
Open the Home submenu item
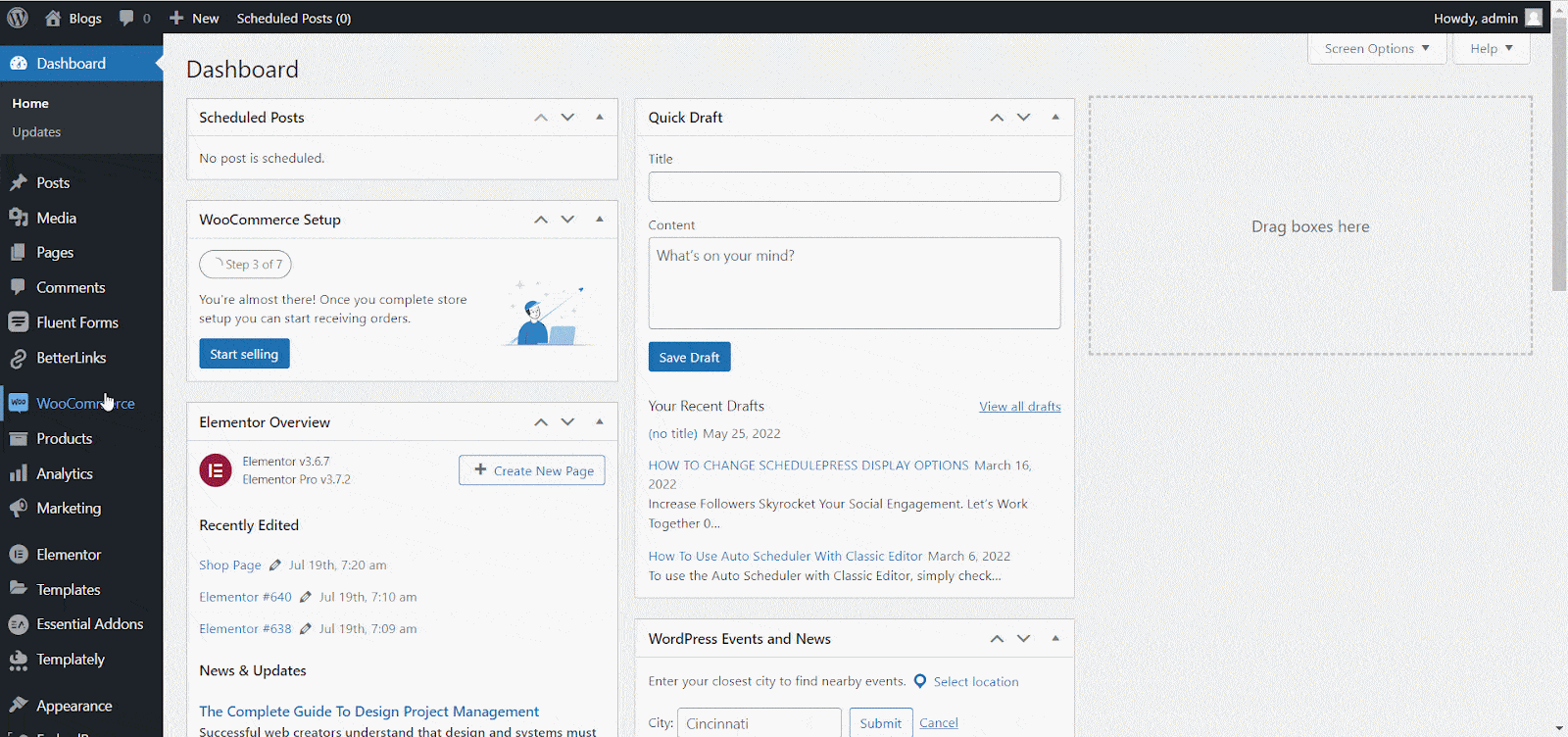click(30, 103)
